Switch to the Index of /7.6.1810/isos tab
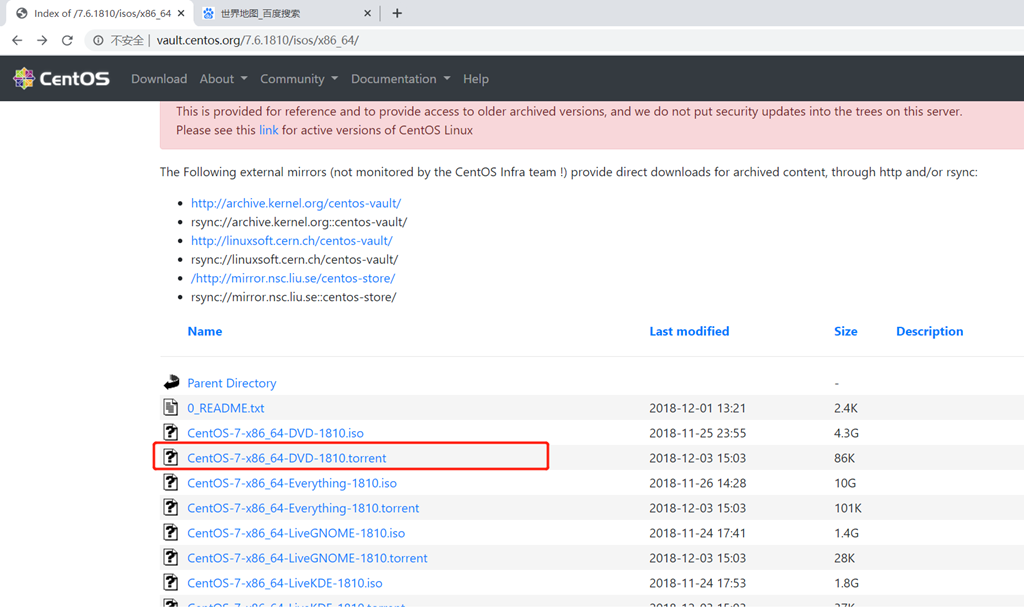The width and height of the screenshot is (1024, 608). coord(101,13)
